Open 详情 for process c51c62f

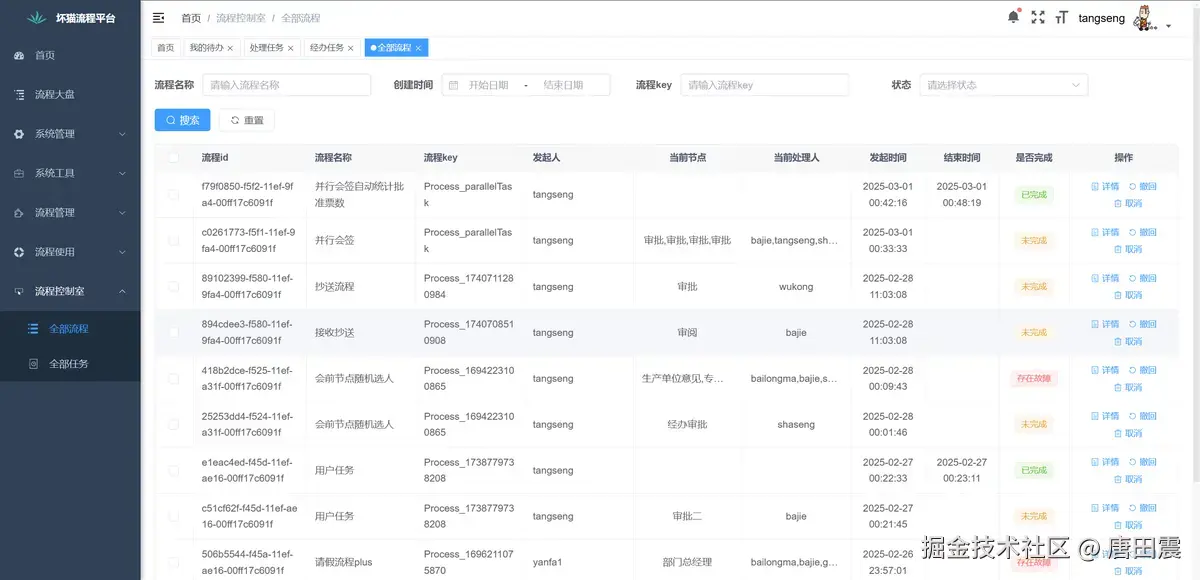(x=1105, y=508)
